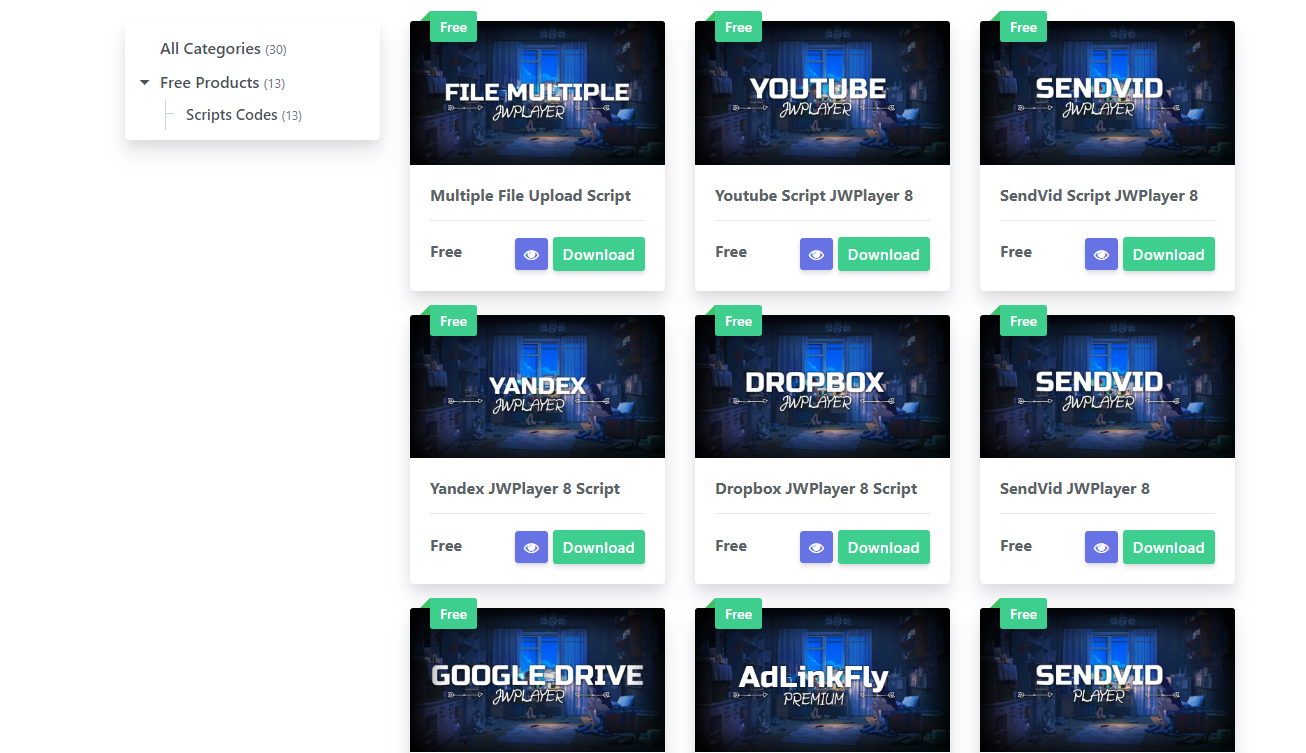Image resolution: width=1306 pixels, height=753 pixels.
Task: Open Multiple File Upload Script title link
Action: point(530,196)
